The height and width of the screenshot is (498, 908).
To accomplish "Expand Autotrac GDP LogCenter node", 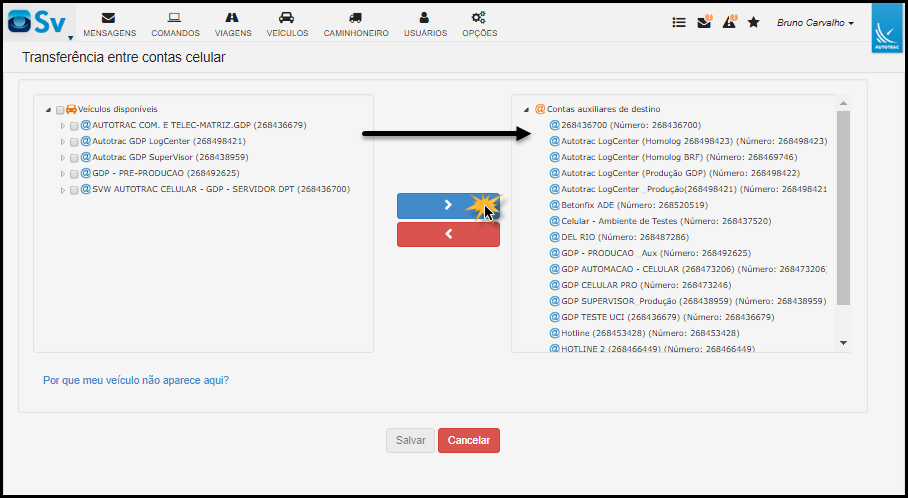I will tap(63, 142).
